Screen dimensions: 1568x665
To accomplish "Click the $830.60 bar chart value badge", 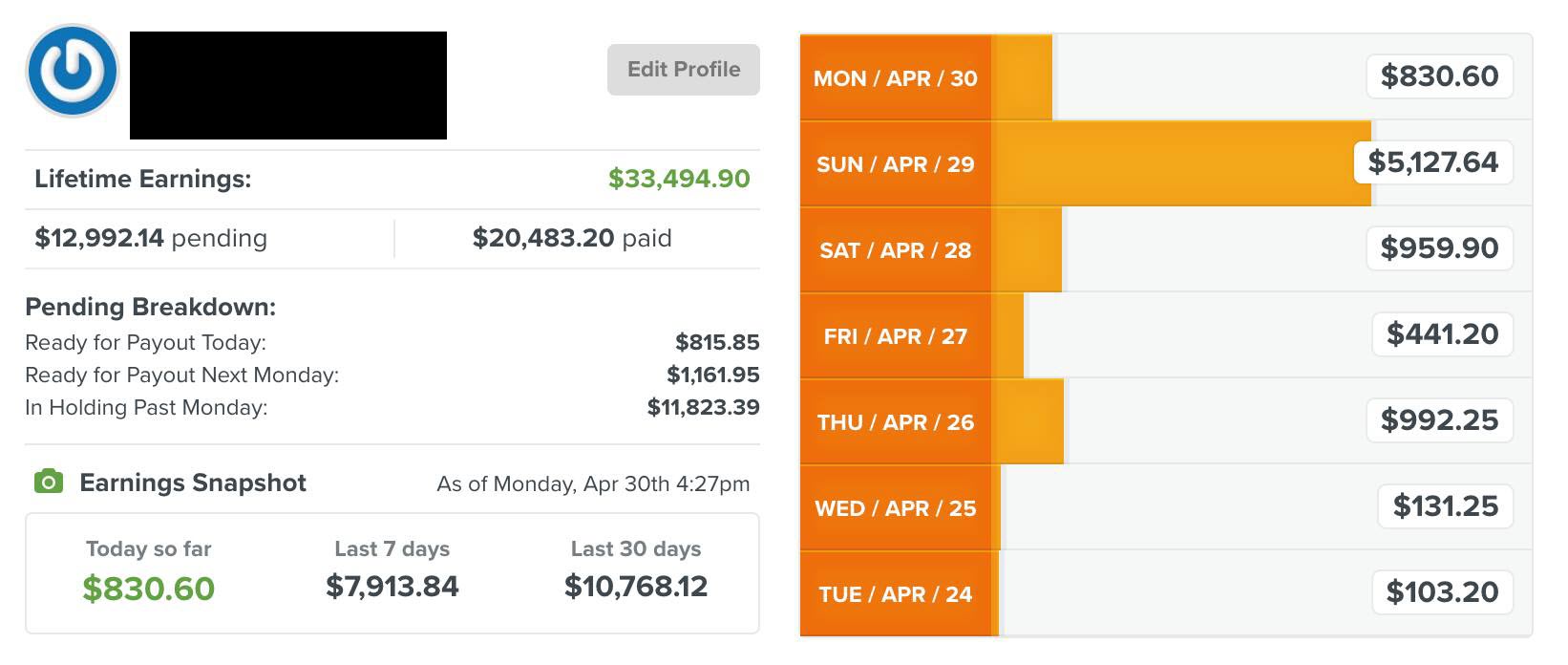I will 1440,76.
